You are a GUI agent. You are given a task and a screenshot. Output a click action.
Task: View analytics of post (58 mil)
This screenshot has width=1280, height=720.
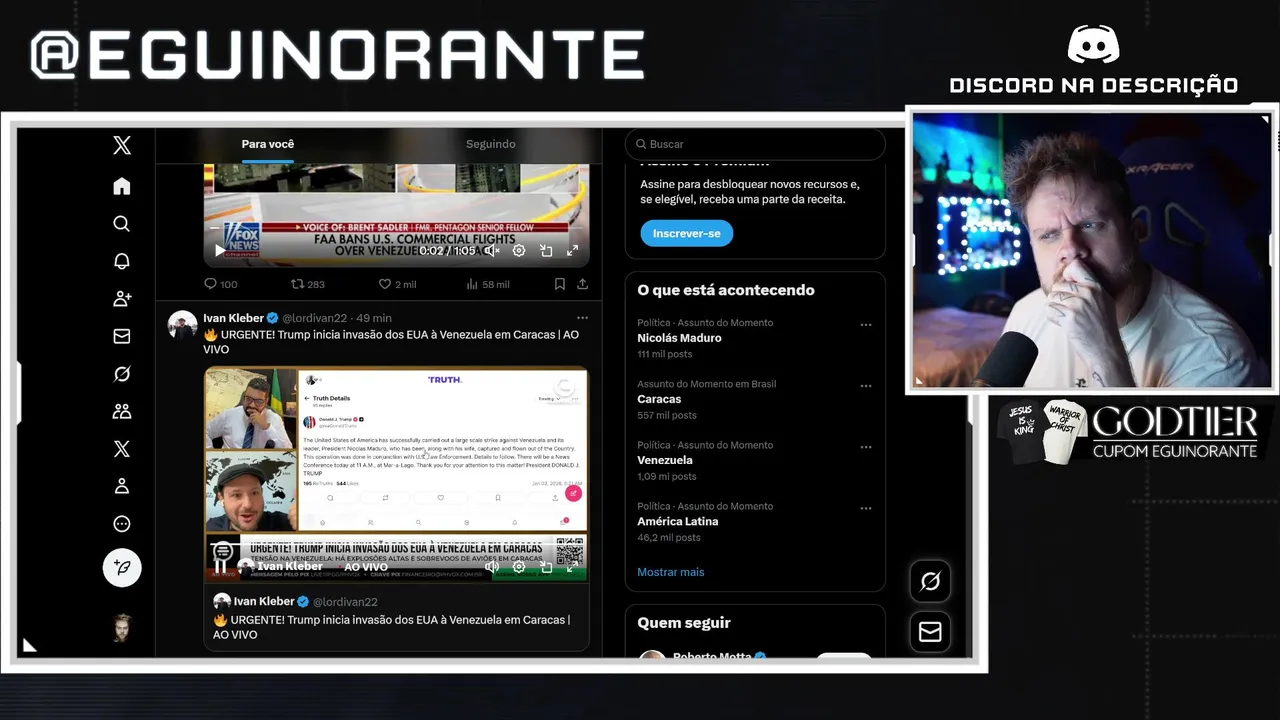click(x=488, y=284)
